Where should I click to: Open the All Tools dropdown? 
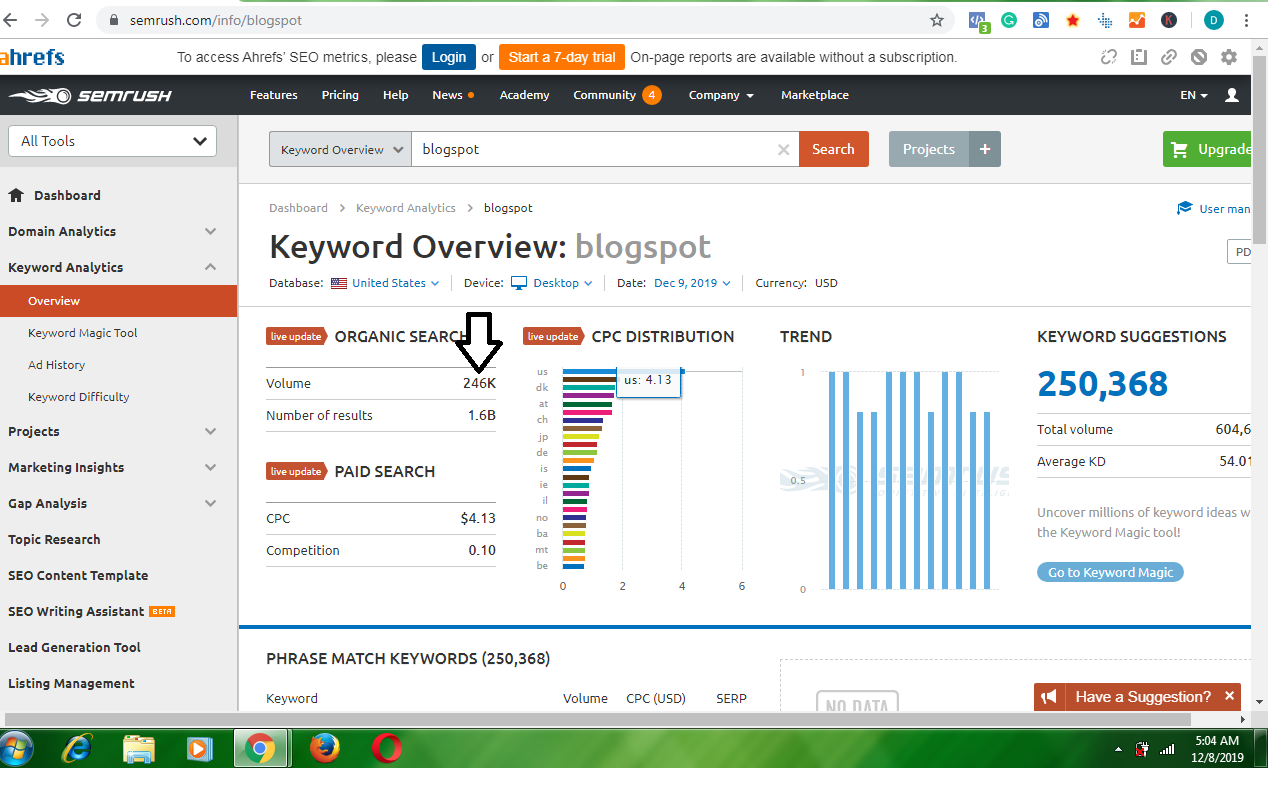coord(112,141)
